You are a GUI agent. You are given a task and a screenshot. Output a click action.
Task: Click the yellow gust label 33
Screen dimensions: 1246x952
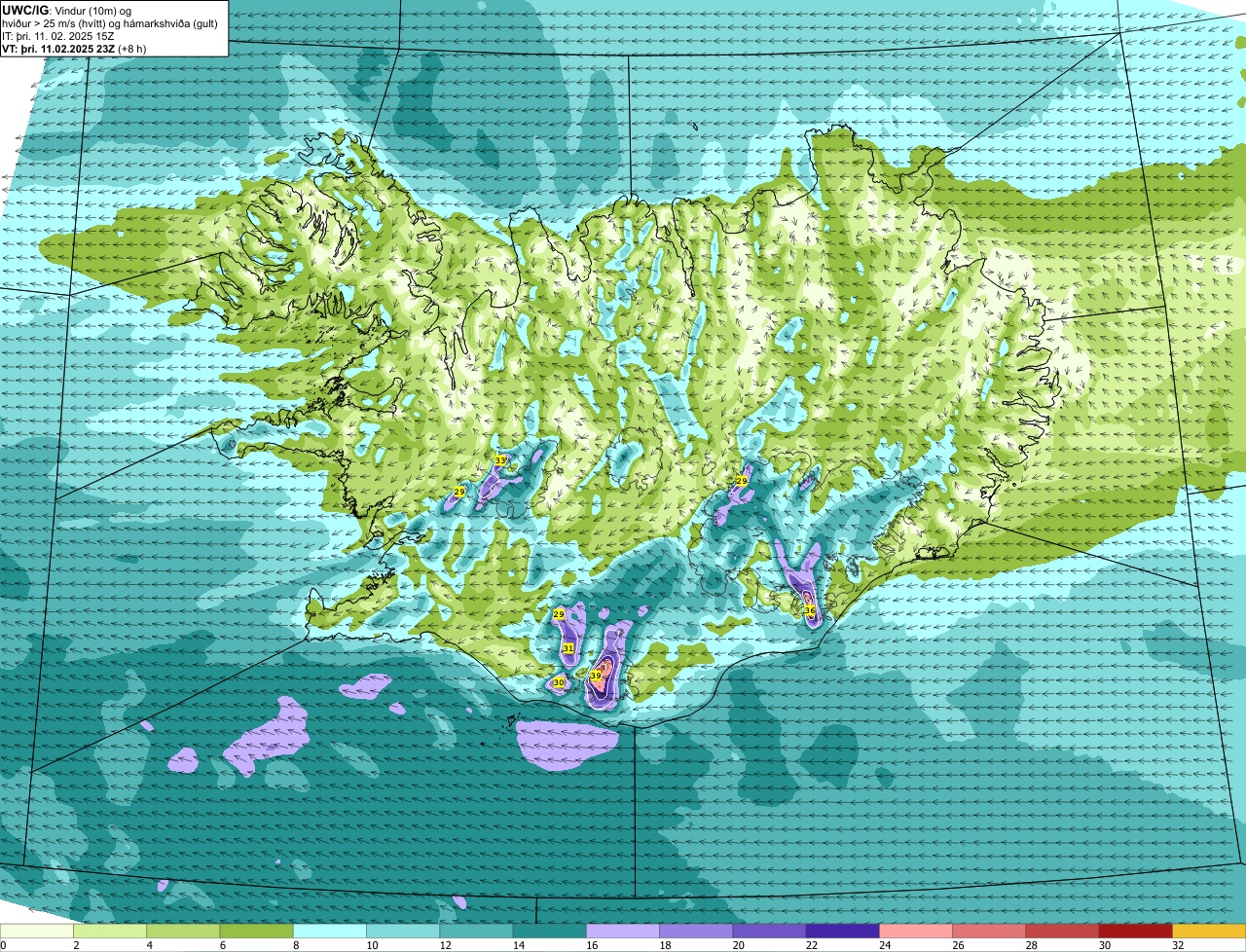click(500, 459)
